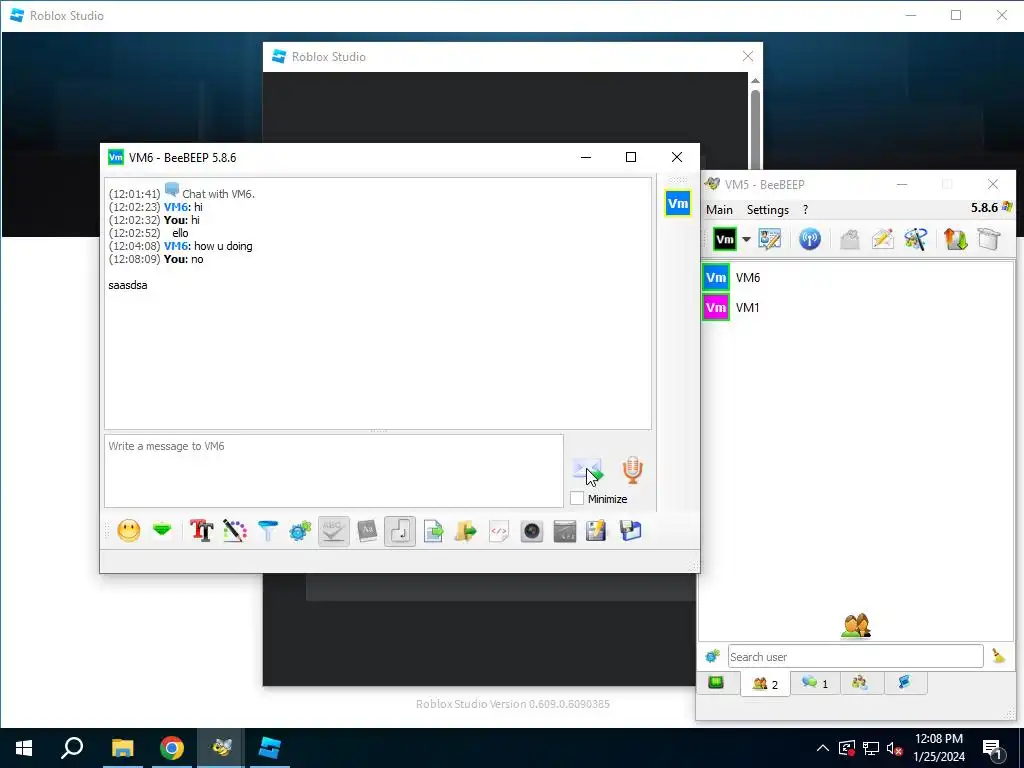Toggle the ABC spell check button
This screenshot has width=1024, height=768.
pos(334,530)
